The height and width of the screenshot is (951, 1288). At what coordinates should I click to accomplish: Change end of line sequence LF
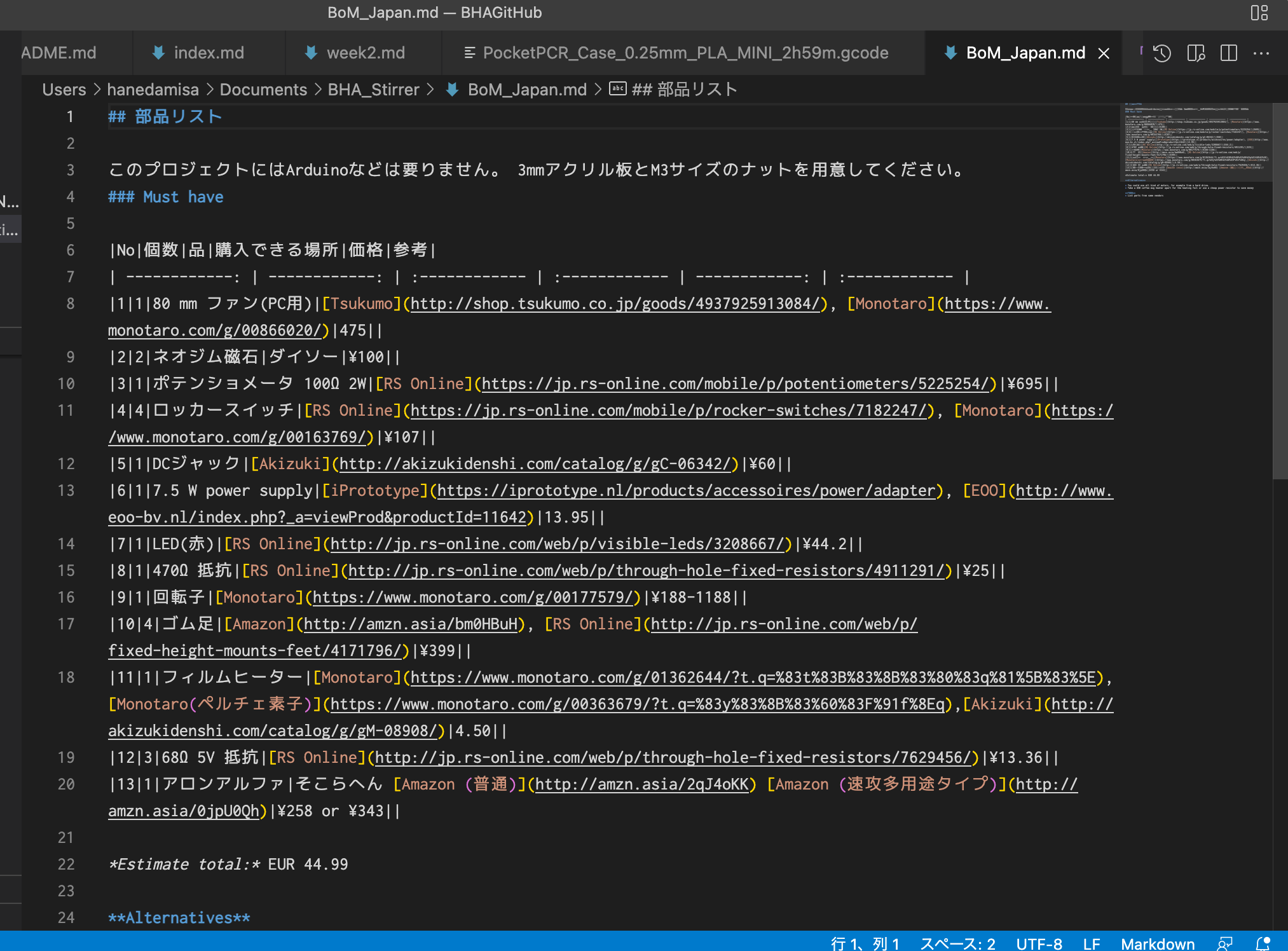(1092, 944)
